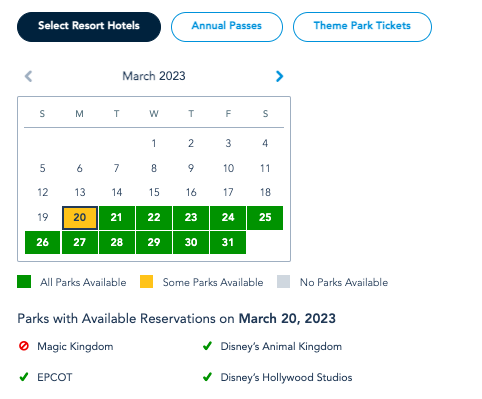The image size is (482, 399).
Task: Select March 21 on calendar
Action: click(117, 218)
